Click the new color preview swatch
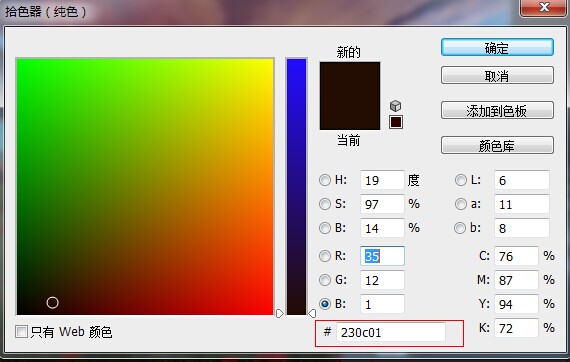The height and width of the screenshot is (362, 570). pos(350,79)
